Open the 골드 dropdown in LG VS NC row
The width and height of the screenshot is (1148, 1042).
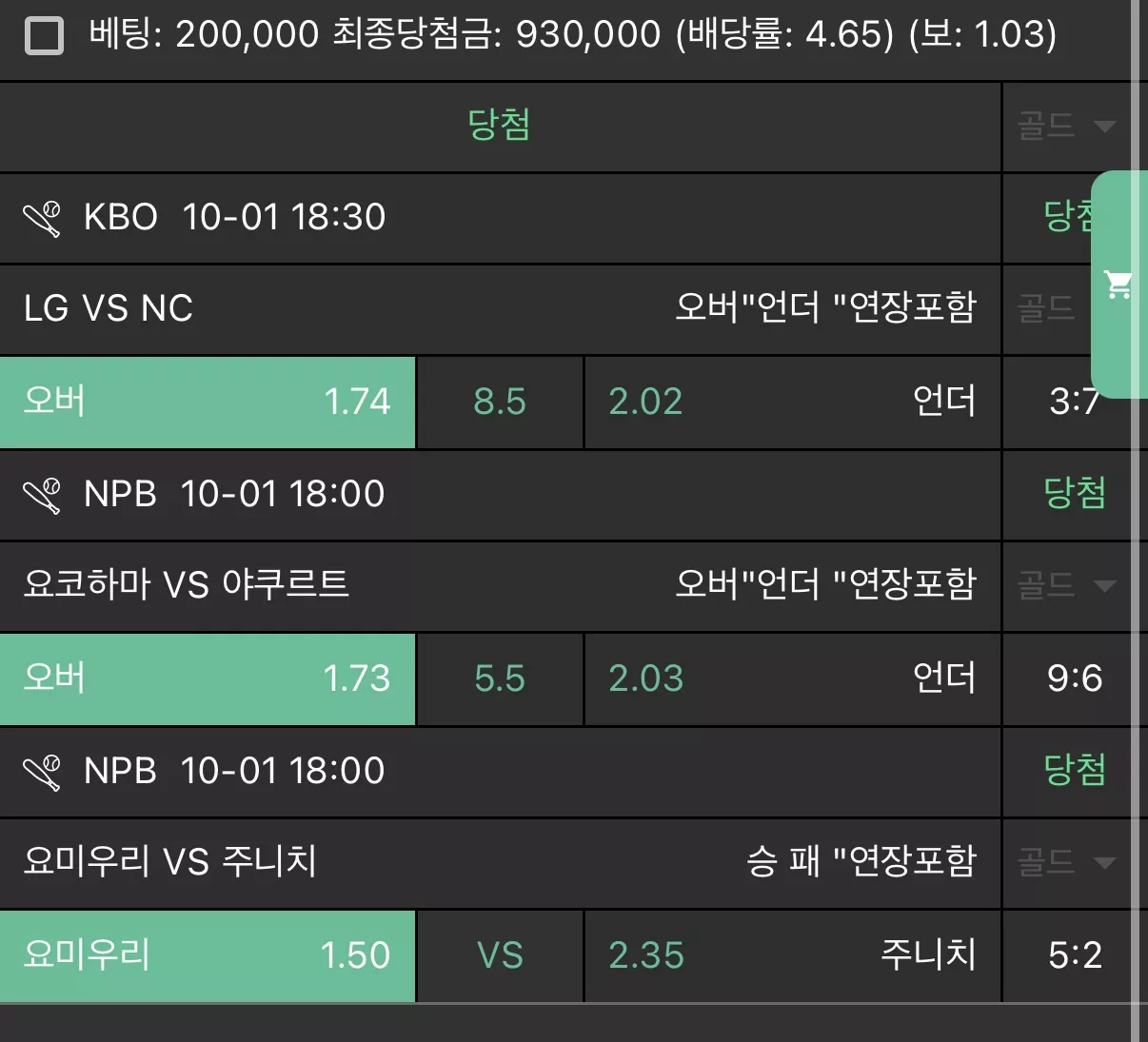coord(1047,308)
